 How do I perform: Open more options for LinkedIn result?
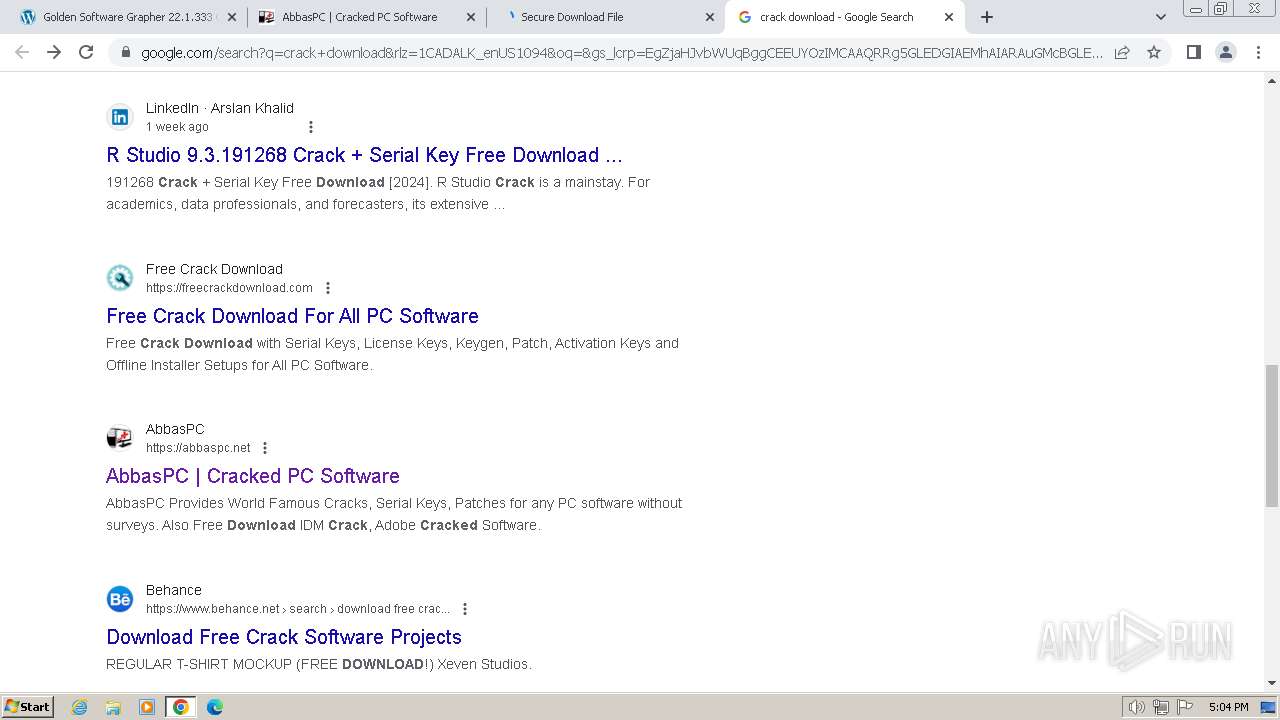(311, 127)
